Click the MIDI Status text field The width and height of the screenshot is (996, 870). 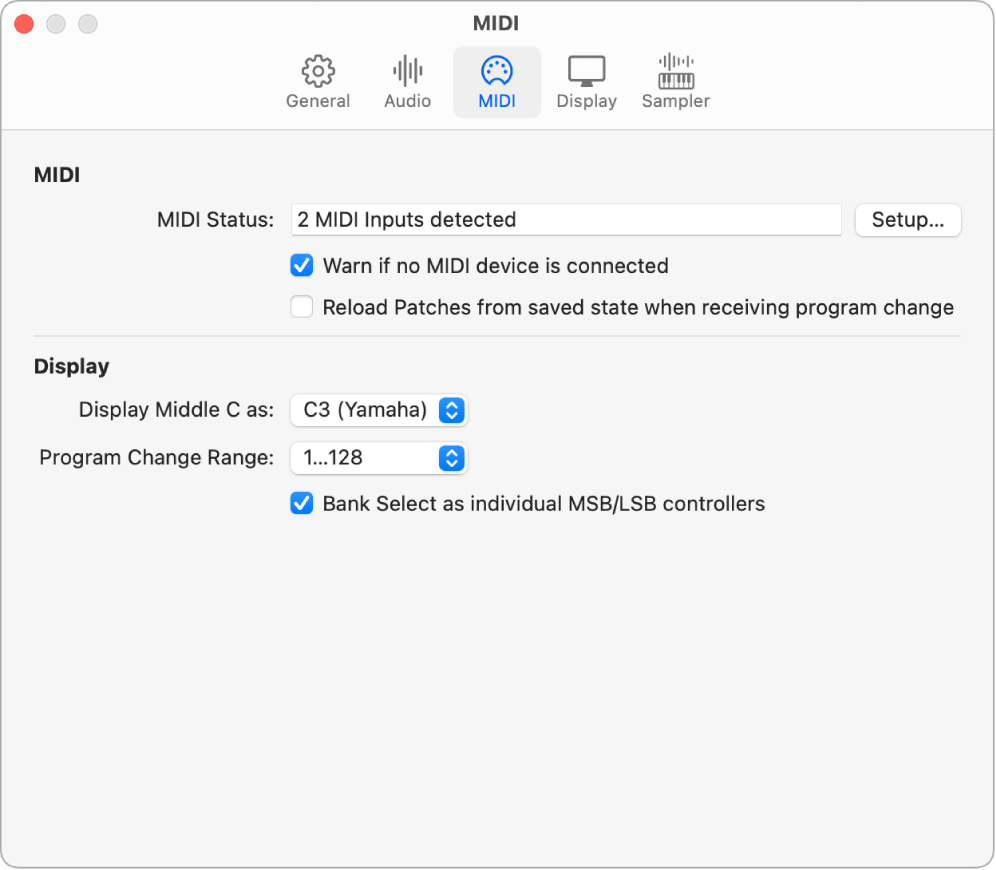point(566,220)
